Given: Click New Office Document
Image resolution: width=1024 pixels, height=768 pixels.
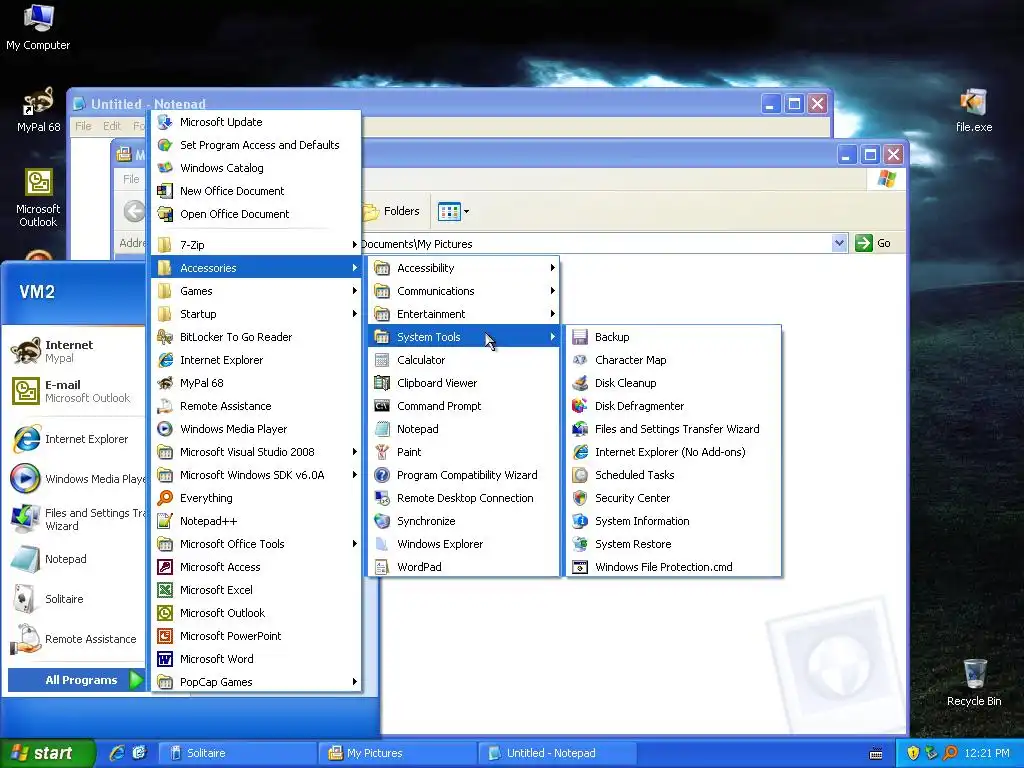Looking at the screenshot, I should pos(256,191).
